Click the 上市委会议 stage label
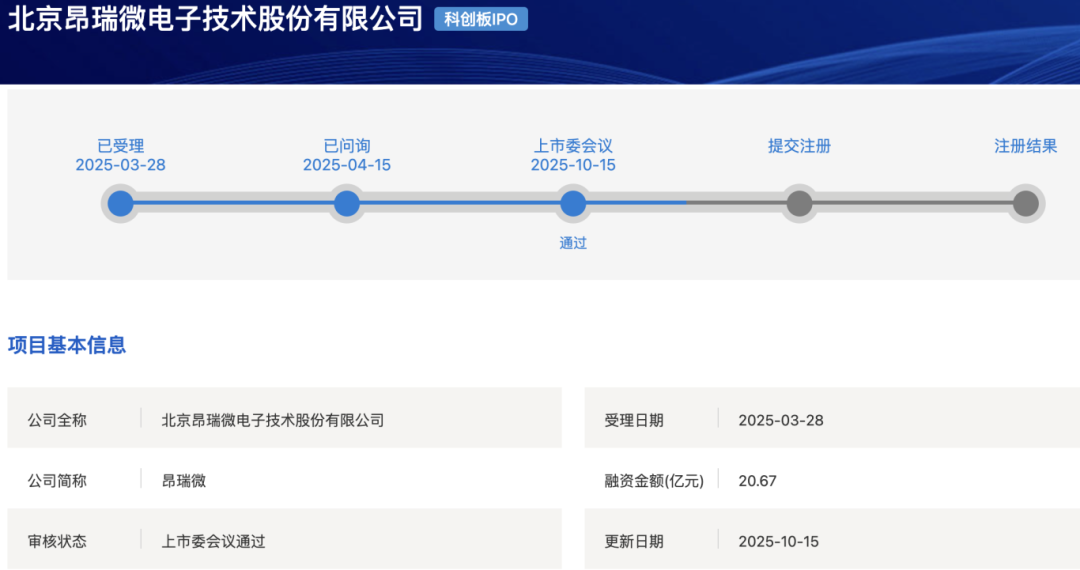Viewport: 1080px width, 570px height. click(x=573, y=146)
